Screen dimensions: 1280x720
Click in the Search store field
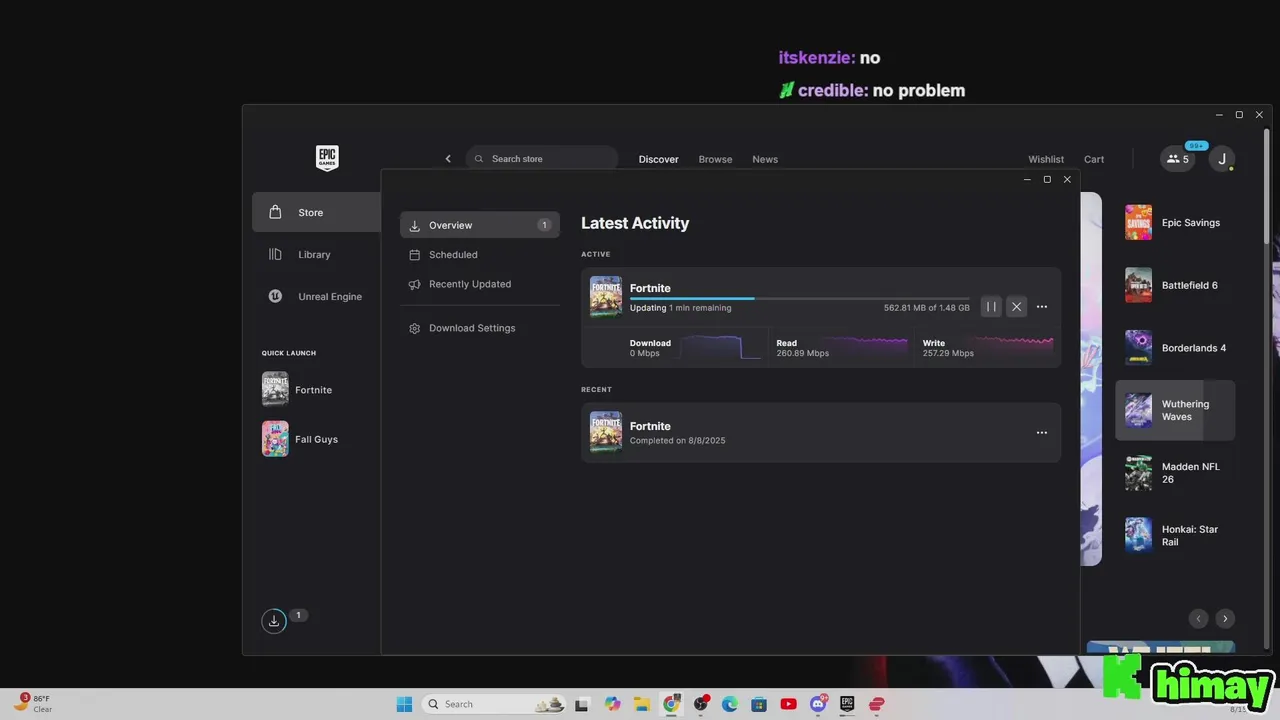pos(542,159)
